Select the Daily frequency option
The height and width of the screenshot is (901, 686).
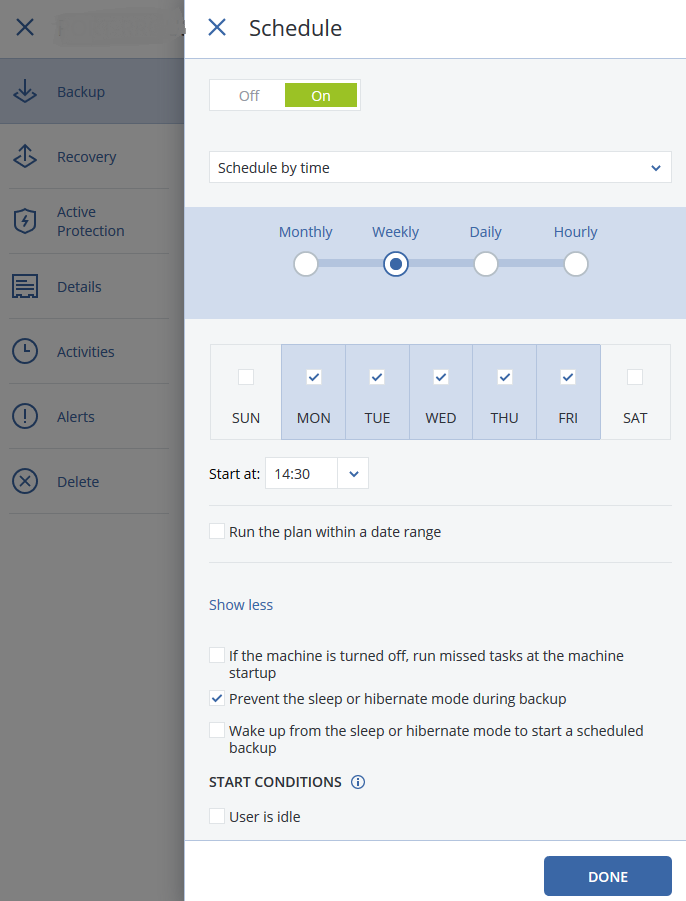485,264
